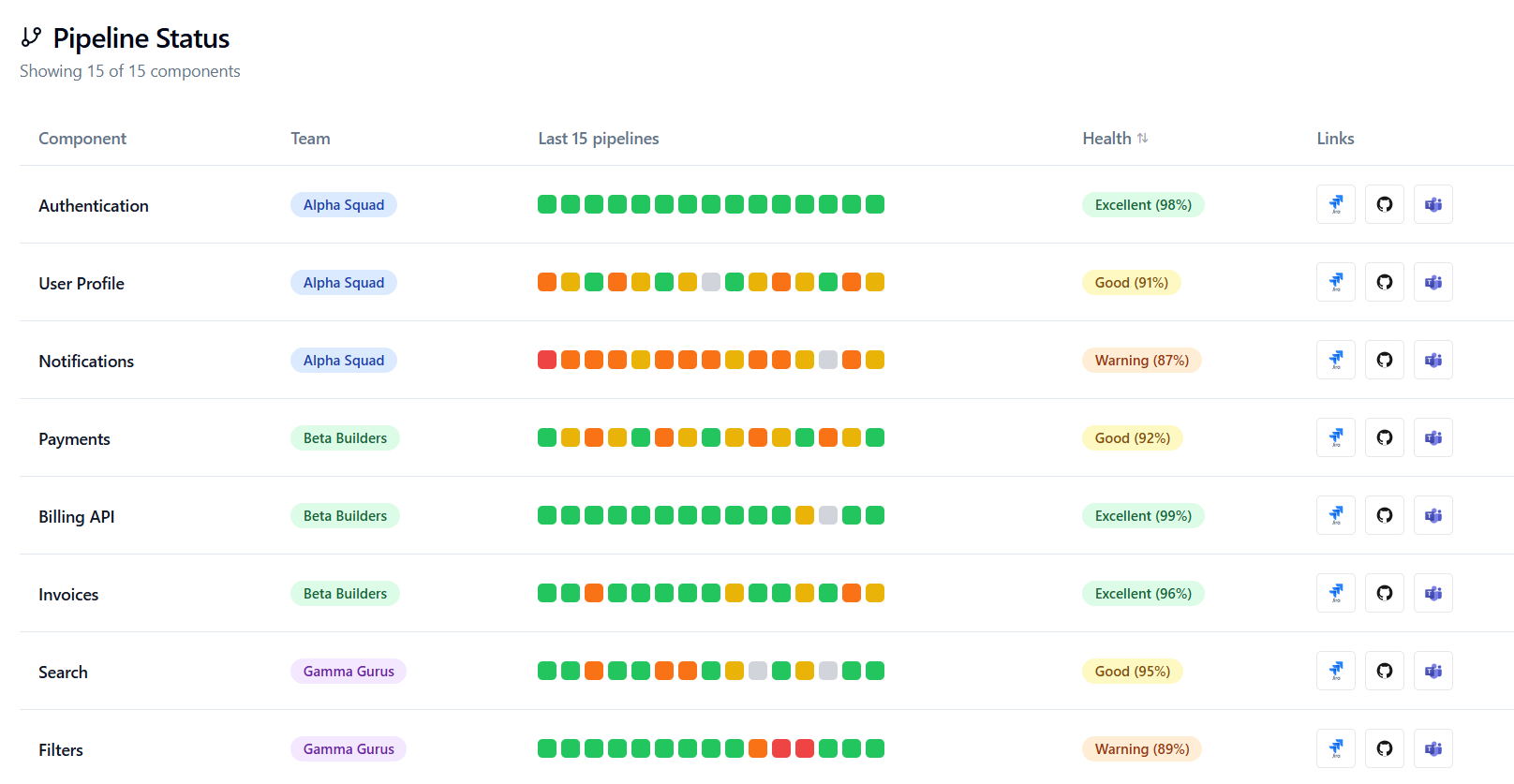1514x784 pixels.
Task: Open Teams channel for Authentication
Action: coord(1433,204)
